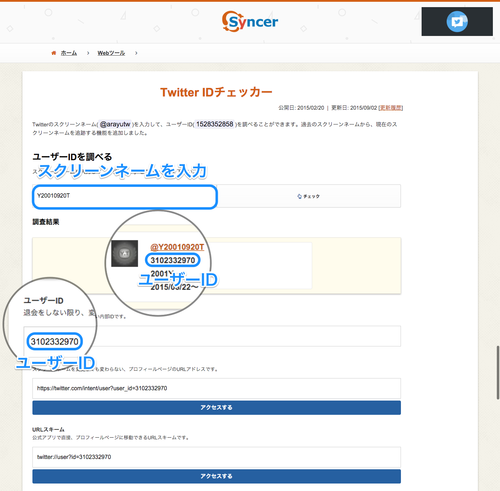Click the page's vertical scrollbar thumb
This screenshot has width=500, height=491.
(x=498, y=372)
